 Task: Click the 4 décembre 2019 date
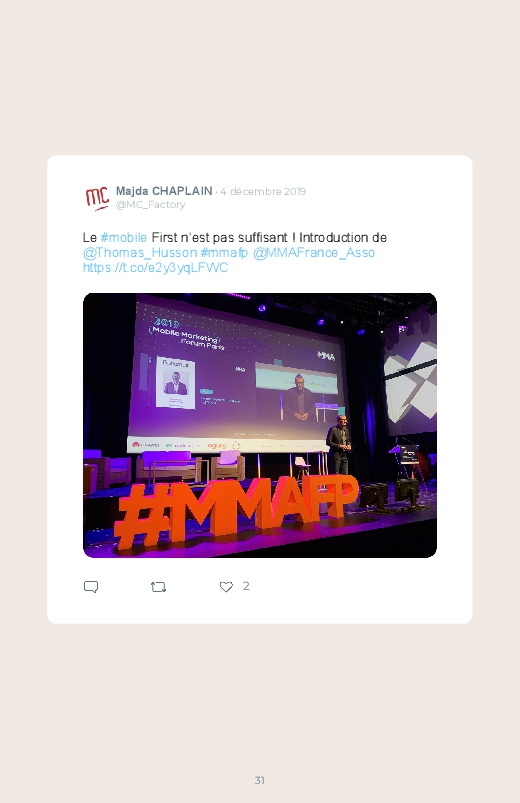tap(263, 192)
